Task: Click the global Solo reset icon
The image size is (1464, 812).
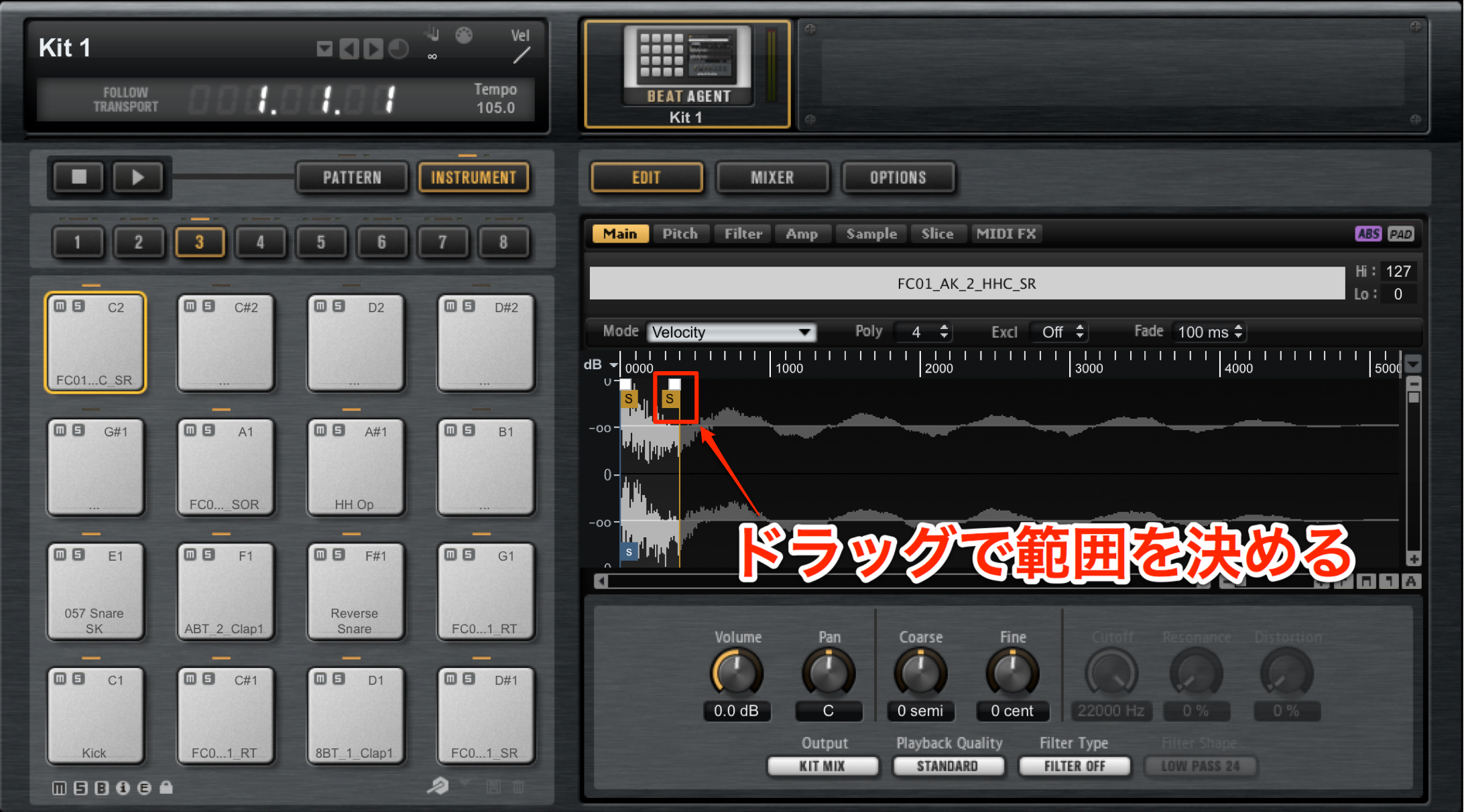Action: [80, 788]
